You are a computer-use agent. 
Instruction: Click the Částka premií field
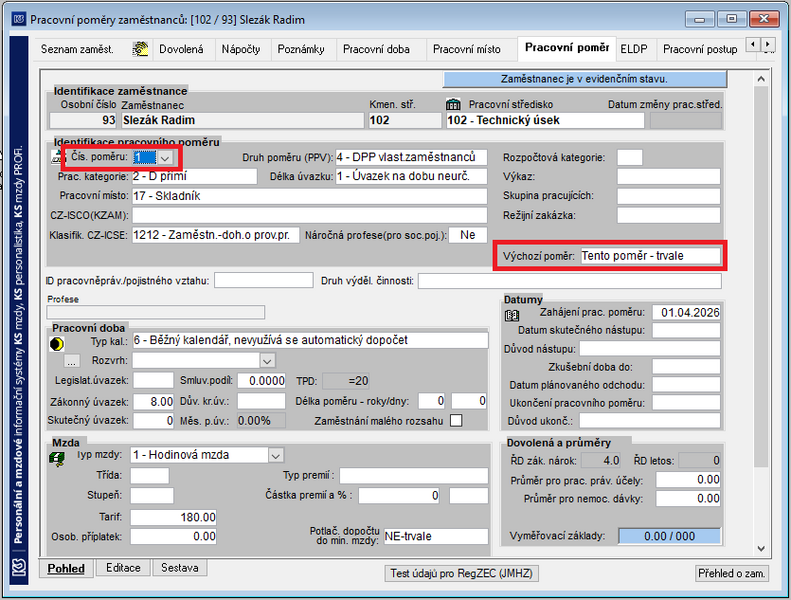click(x=399, y=496)
